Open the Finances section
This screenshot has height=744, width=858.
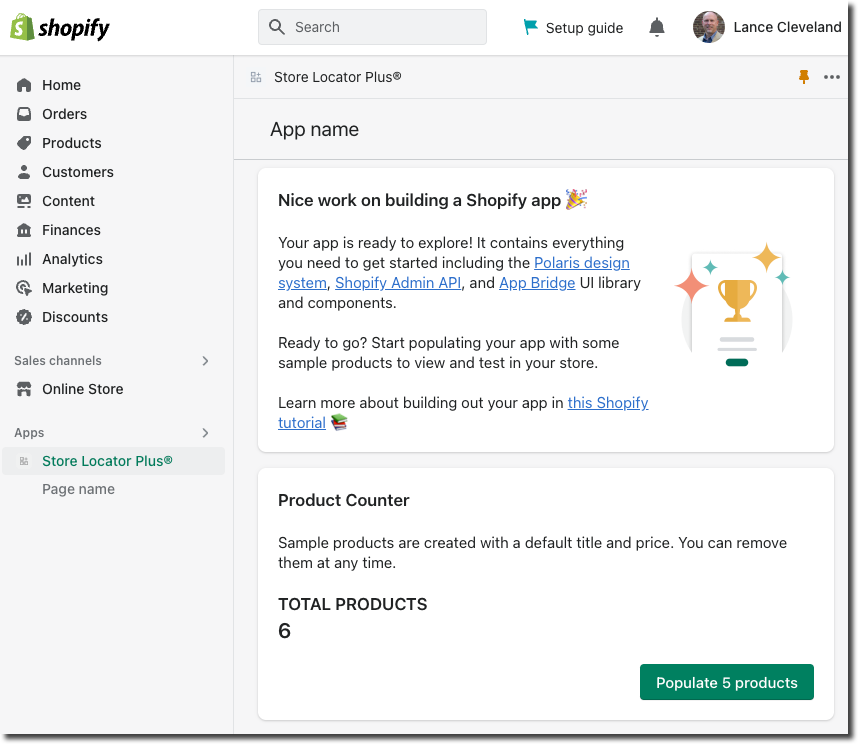point(68,230)
